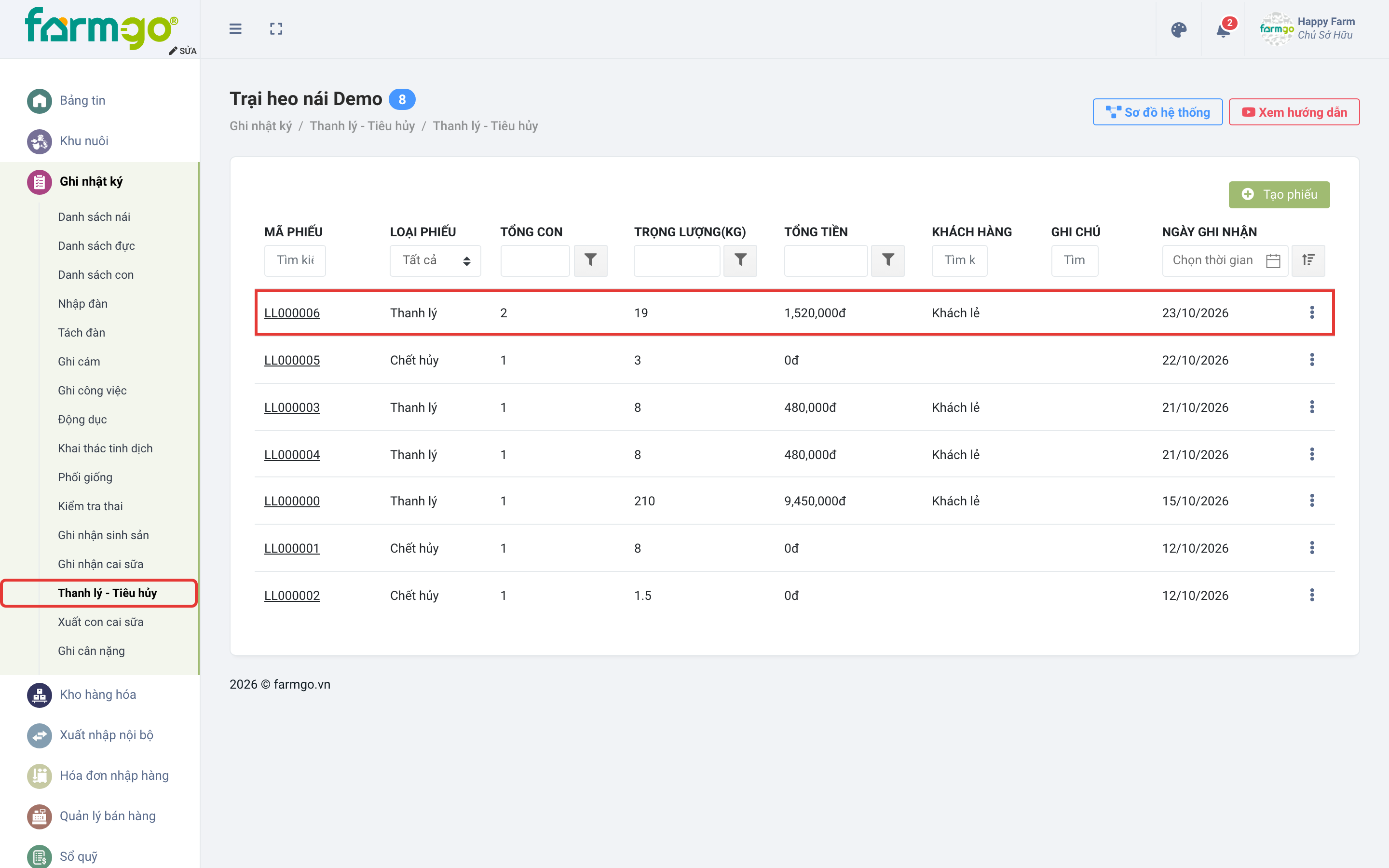The height and width of the screenshot is (868, 1389).
Task: Focus the Tổng con filter input
Action: coord(535,260)
